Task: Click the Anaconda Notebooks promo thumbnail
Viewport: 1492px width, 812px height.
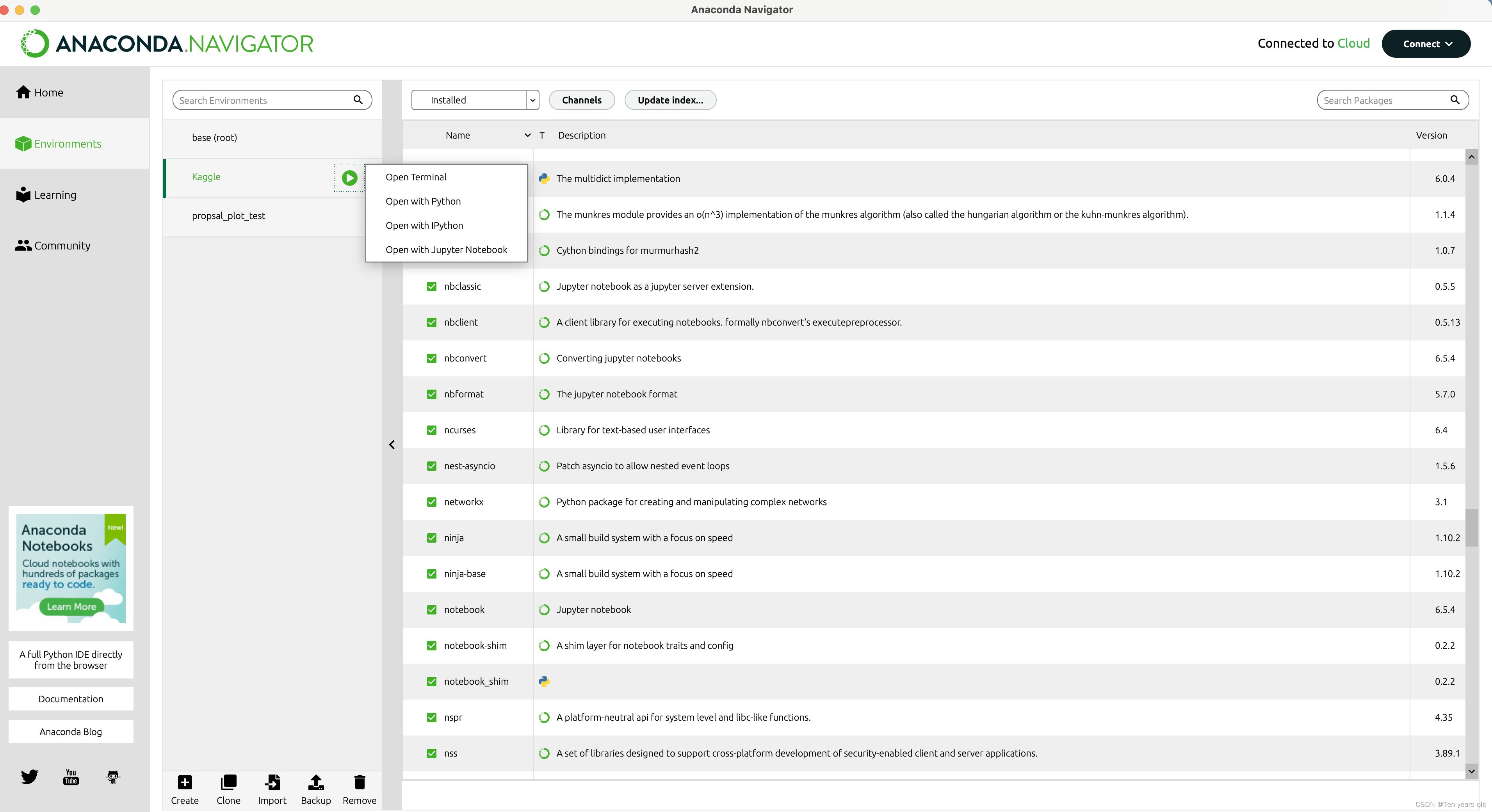Action: coord(71,568)
